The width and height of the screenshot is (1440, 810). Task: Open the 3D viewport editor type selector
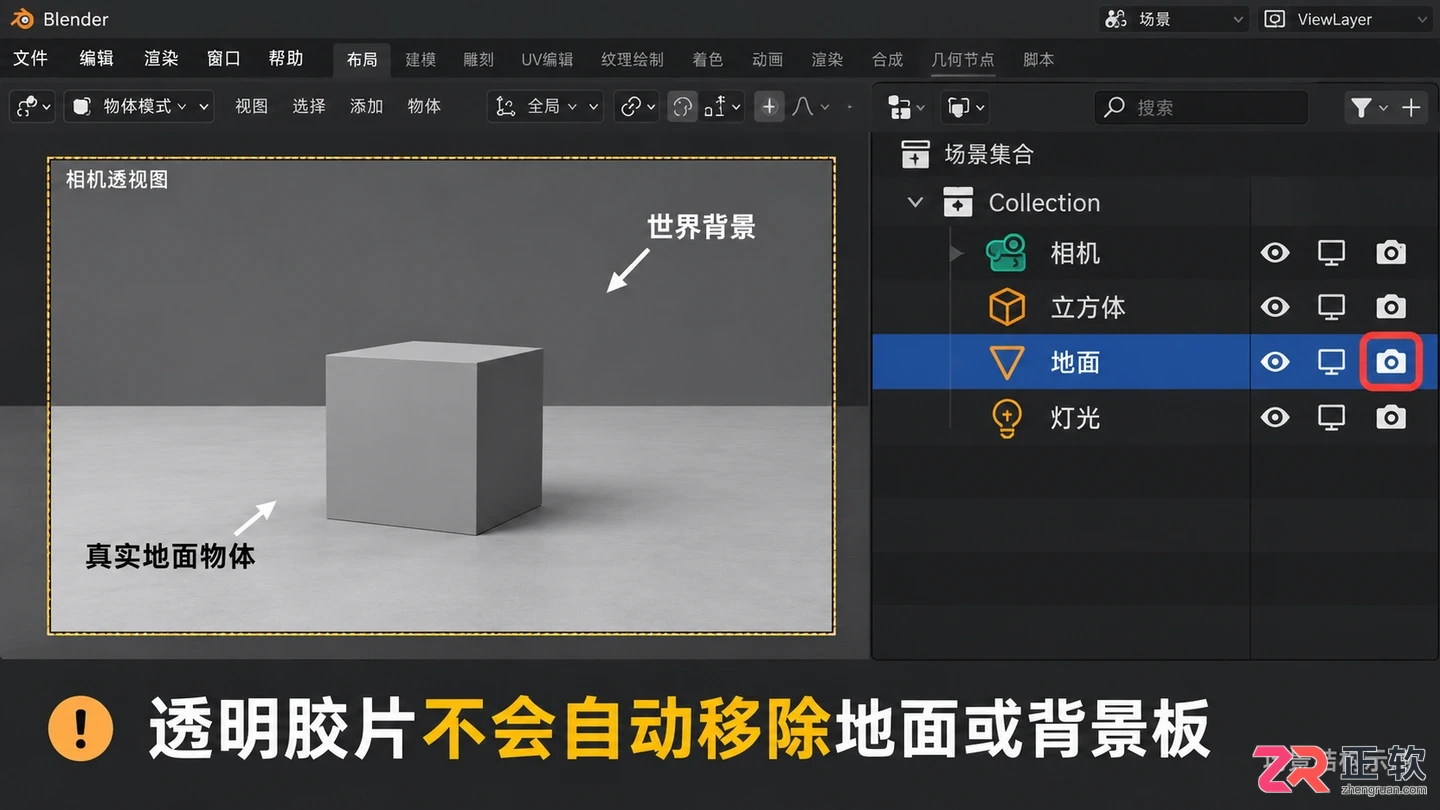tap(33, 106)
